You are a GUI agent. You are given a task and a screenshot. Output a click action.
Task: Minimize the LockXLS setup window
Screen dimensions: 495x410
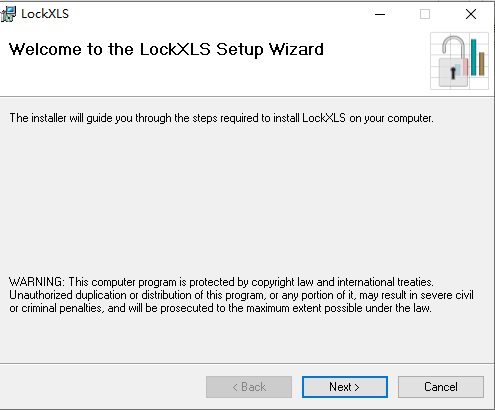(380, 14)
